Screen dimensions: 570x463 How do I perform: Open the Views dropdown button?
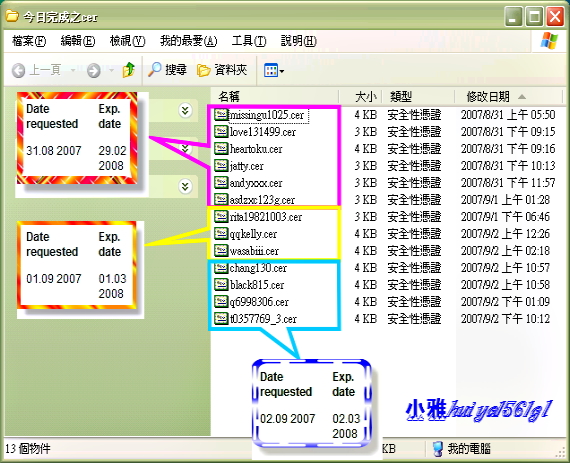[273, 70]
